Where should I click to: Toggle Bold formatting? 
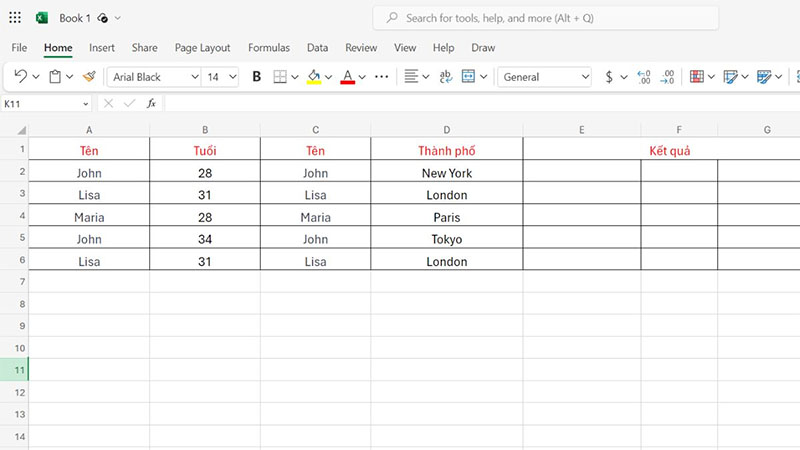point(256,77)
